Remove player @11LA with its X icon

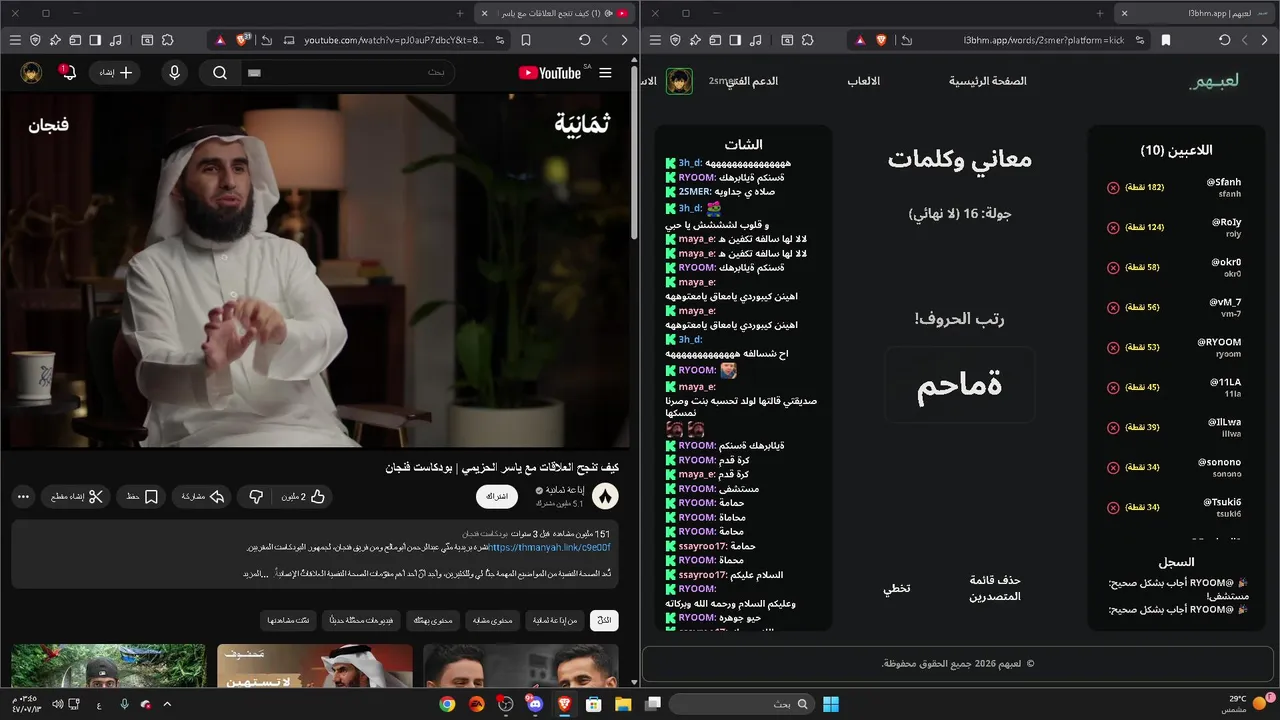[1113, 388]
